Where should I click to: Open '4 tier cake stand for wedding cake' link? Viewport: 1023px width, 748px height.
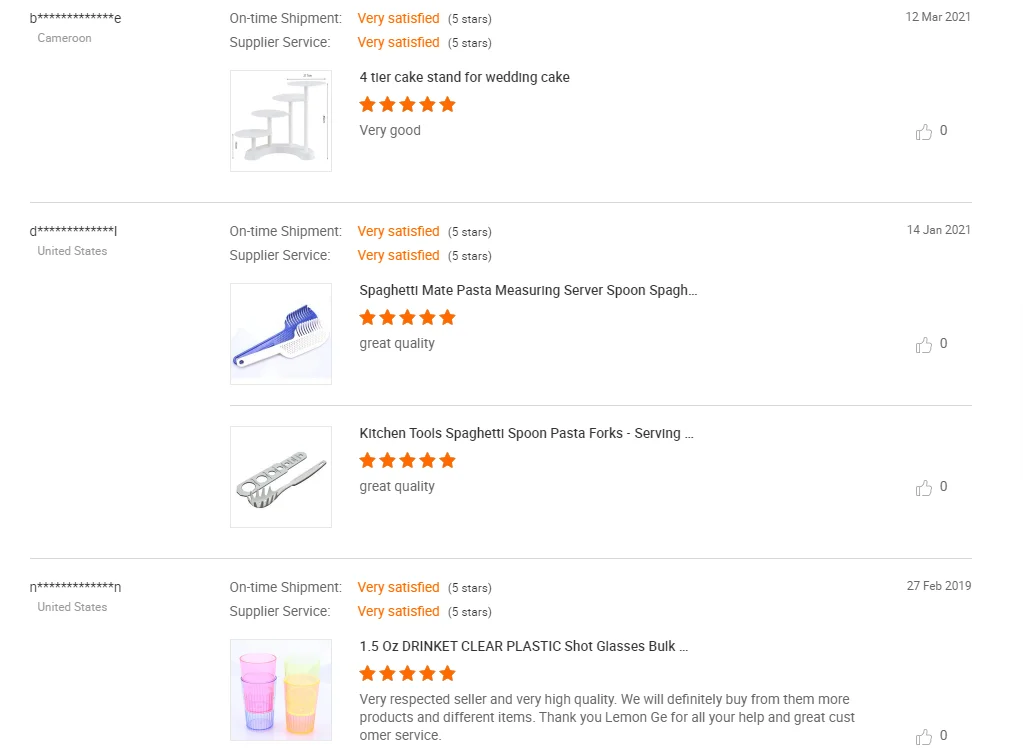(464, 77)
